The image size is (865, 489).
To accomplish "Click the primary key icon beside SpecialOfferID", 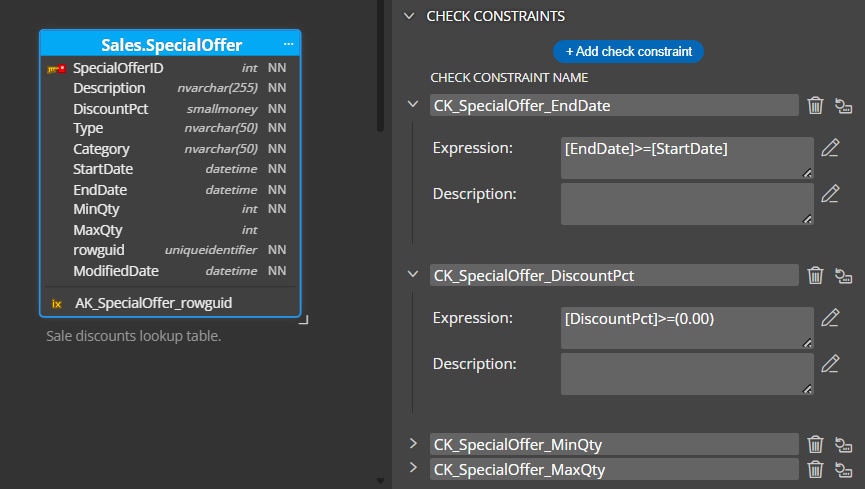I will coord(56,68).
